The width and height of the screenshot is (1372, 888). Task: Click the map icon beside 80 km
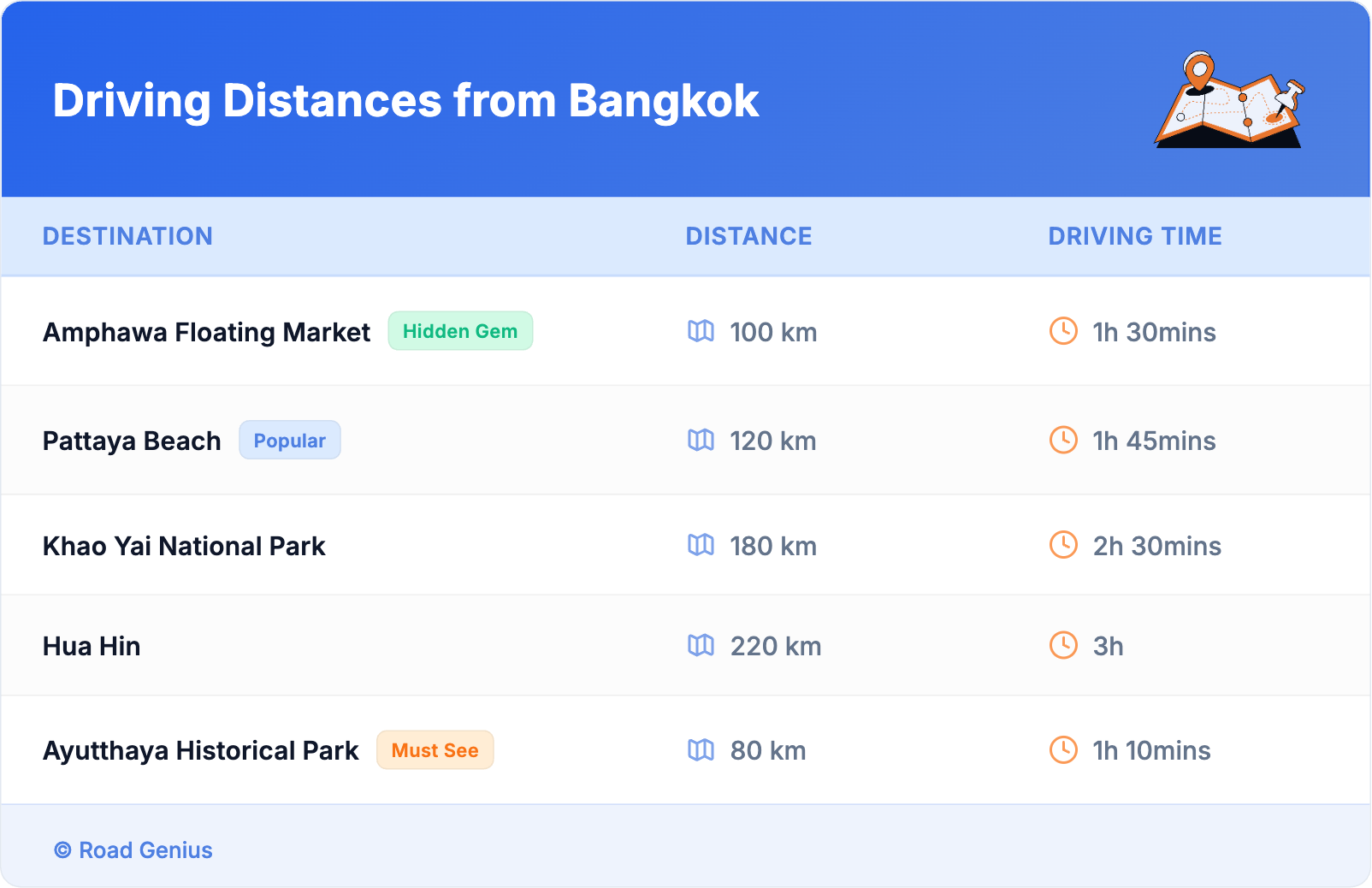point(701,750)
